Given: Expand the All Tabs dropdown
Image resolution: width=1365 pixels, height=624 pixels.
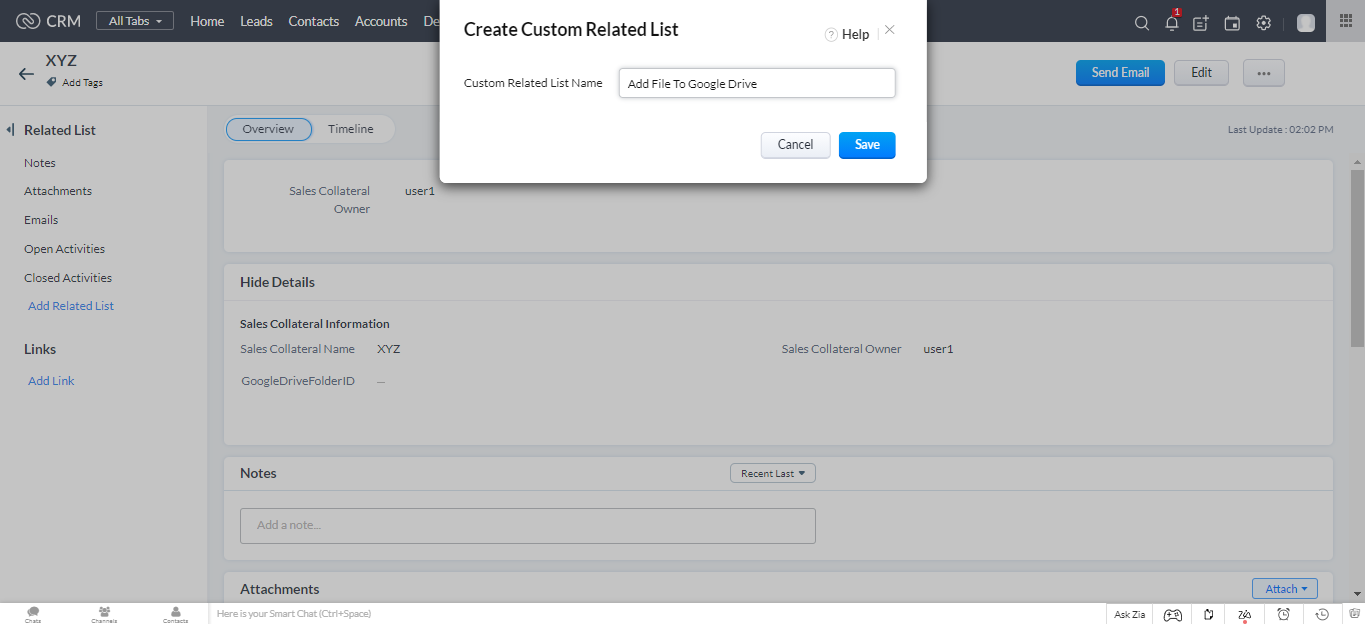Looking at the screenshot, I should click(x=135, y=21).
